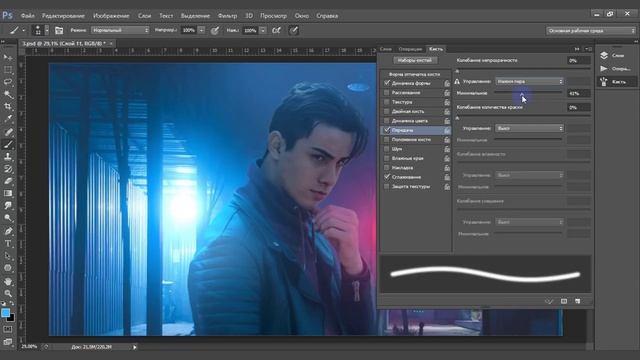Select the Path Selection tool

point(7,256)
